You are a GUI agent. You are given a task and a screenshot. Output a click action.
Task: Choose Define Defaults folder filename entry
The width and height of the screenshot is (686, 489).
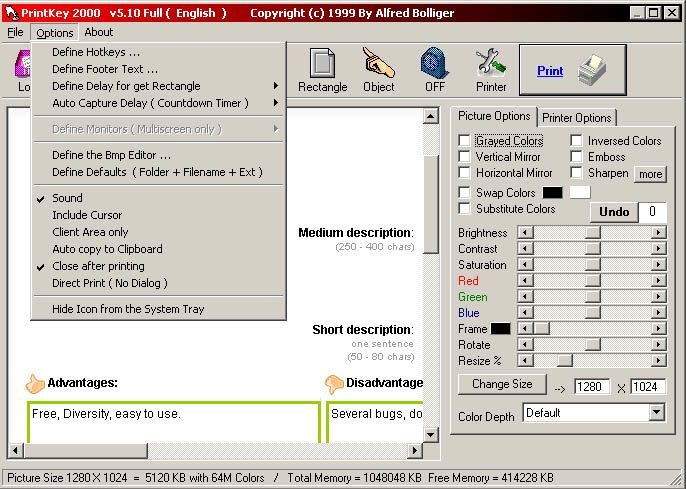159,172
